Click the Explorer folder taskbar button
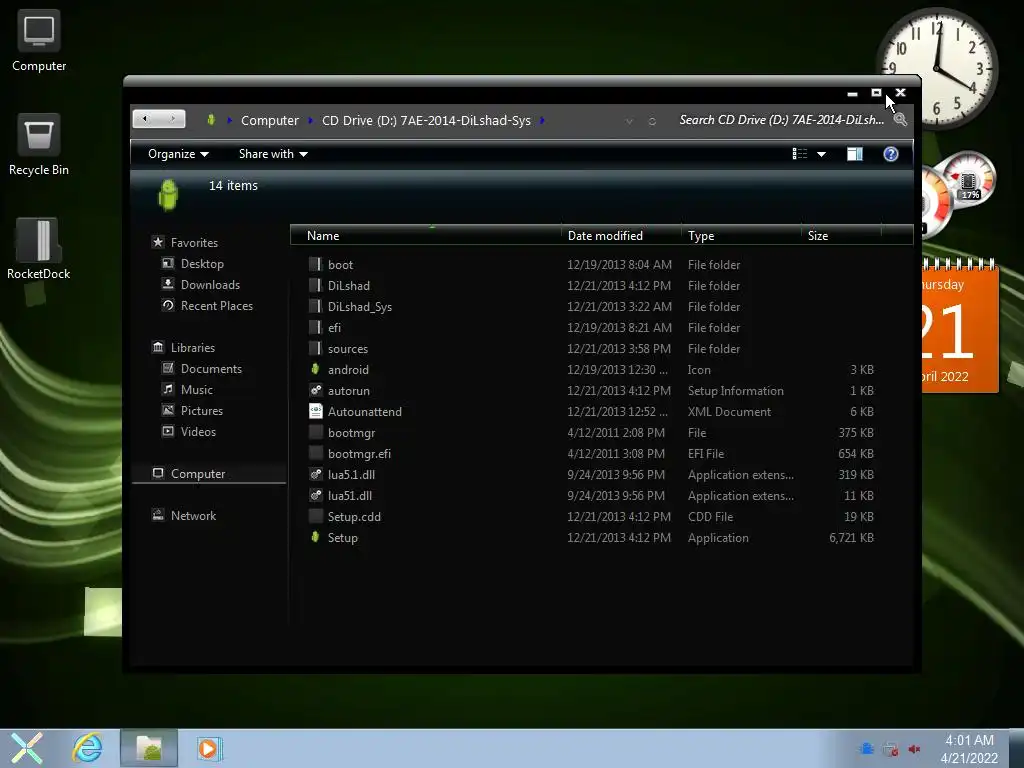The width and height of the screenshot is (1024, 768). (149, 748)
